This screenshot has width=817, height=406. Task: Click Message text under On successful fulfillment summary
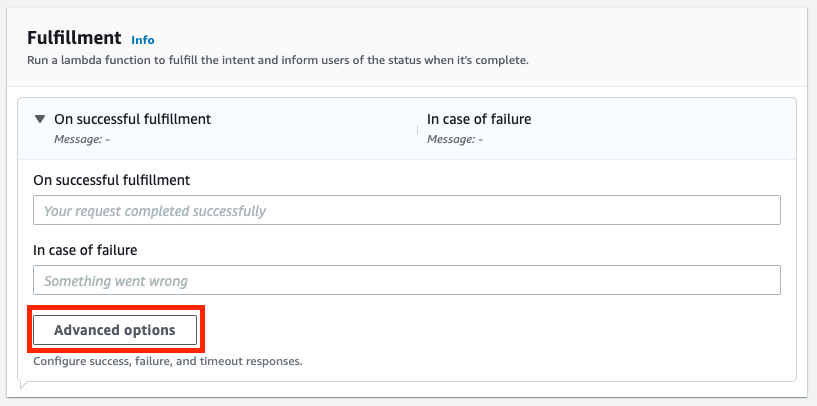click(x=82, y=139)
